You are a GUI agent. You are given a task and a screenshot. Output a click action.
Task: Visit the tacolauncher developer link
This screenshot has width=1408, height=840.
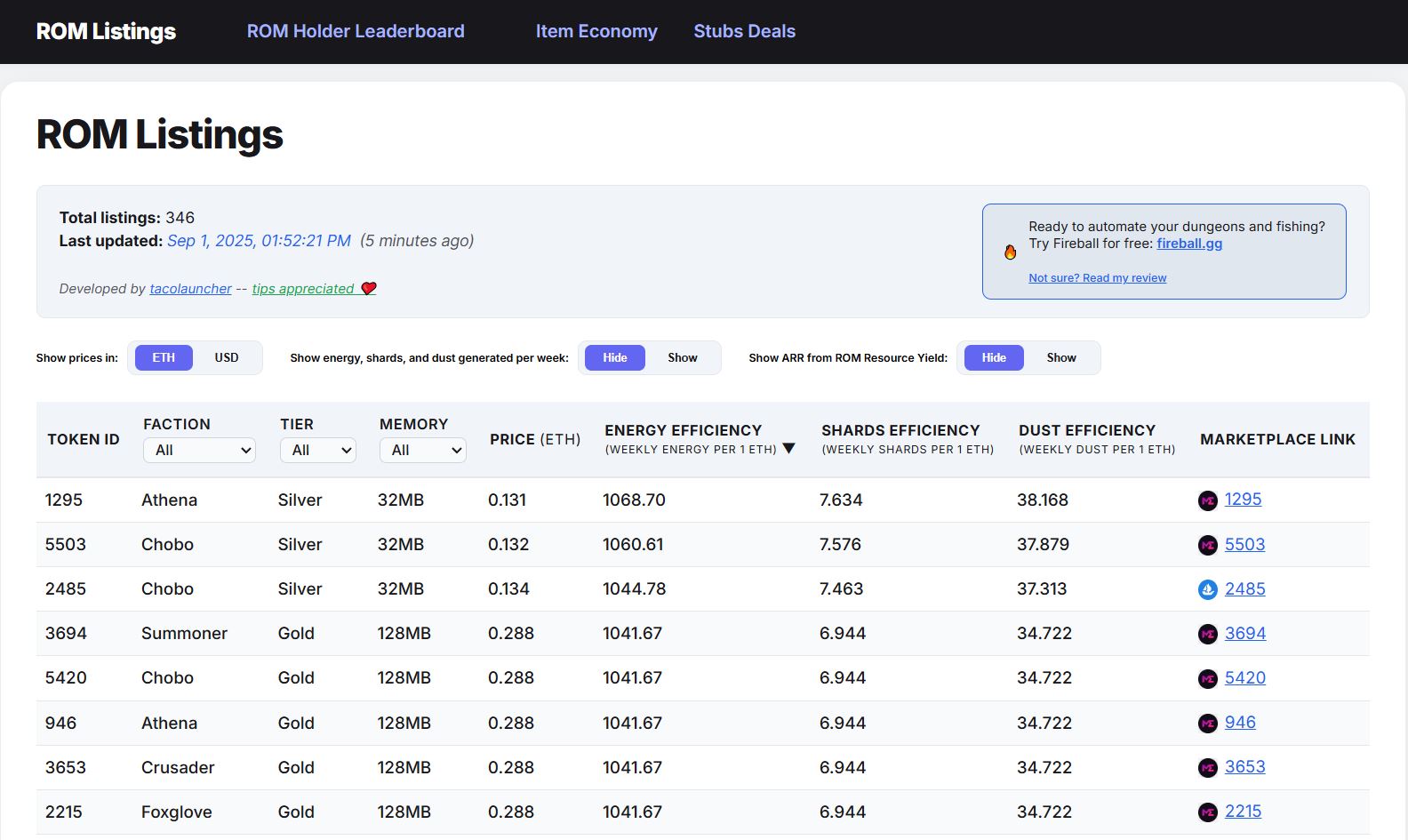(x=190, y=289)
